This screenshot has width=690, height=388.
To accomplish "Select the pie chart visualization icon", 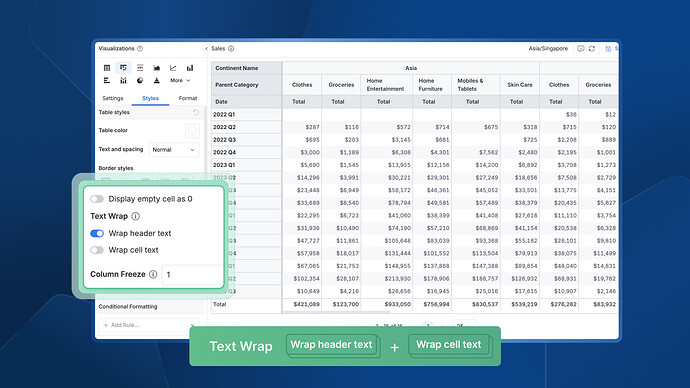I will [x=140, y=81].
